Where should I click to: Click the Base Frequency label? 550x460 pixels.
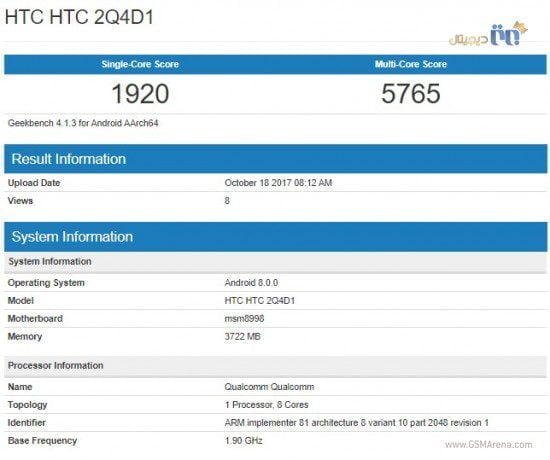(42, 441)
